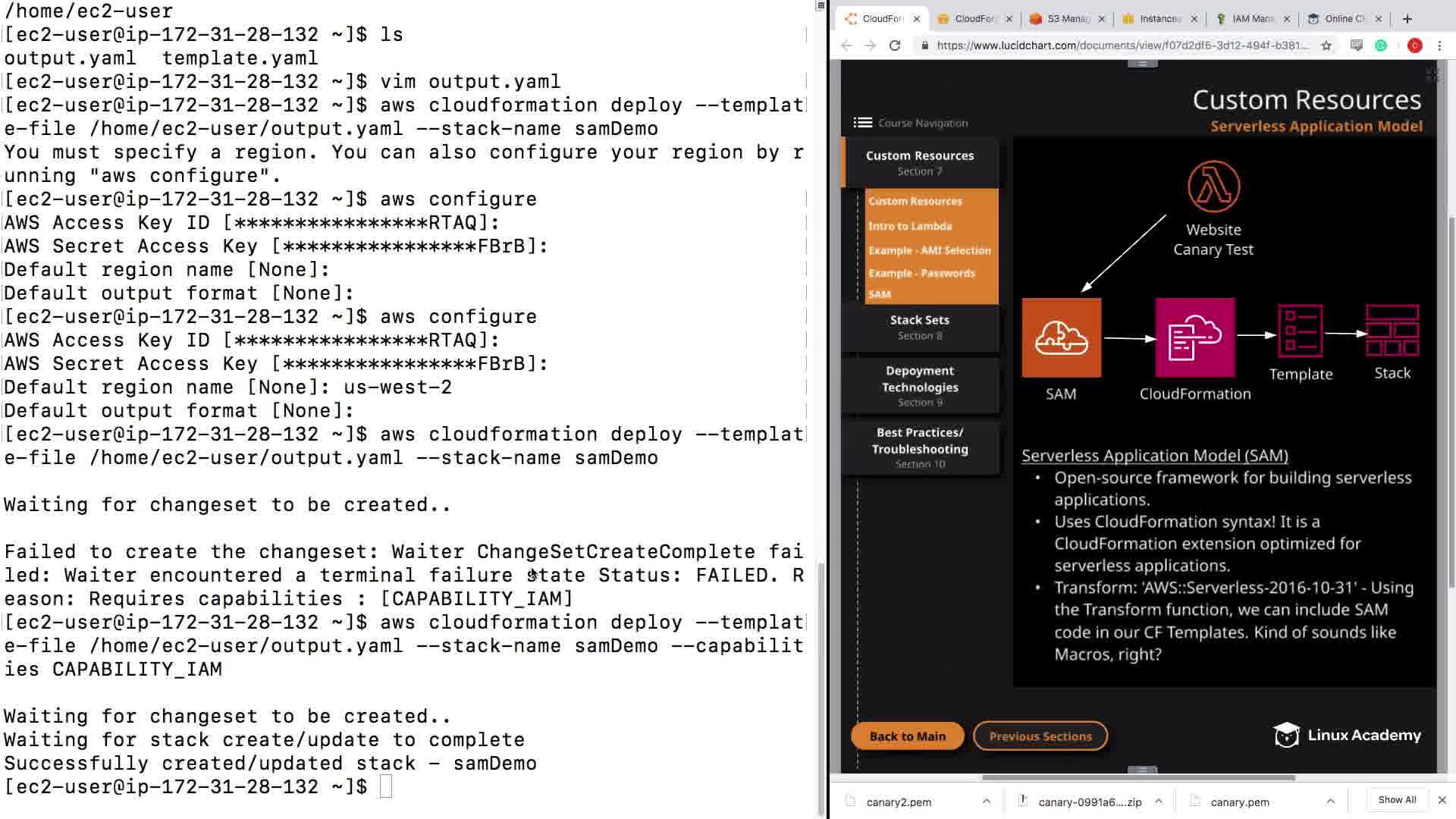The image size is (1456, 819).
Task: Open Chrome three-dot menu
Action: (x=1439, y=45)
